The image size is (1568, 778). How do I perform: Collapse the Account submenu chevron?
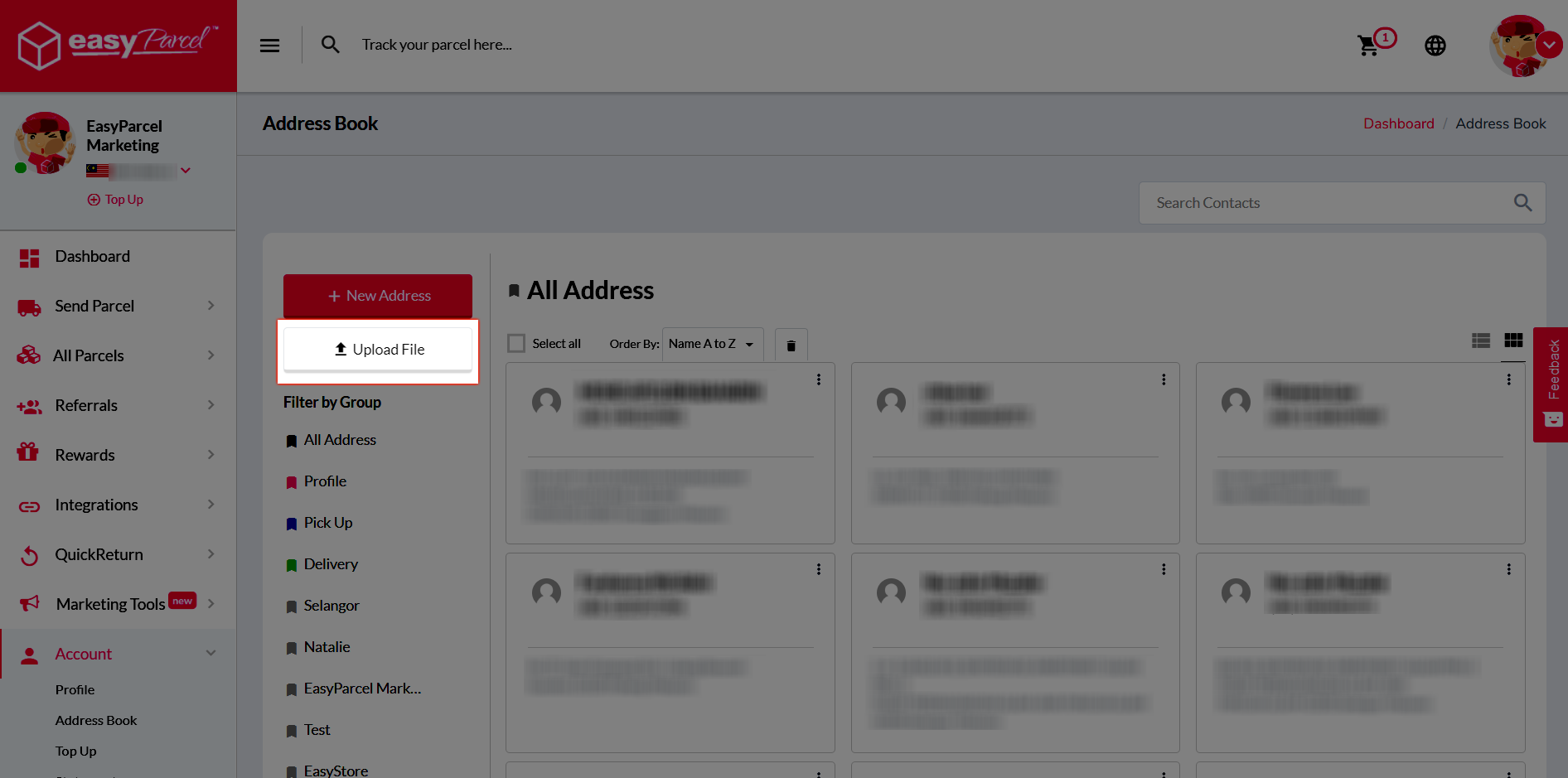[211, 654]
